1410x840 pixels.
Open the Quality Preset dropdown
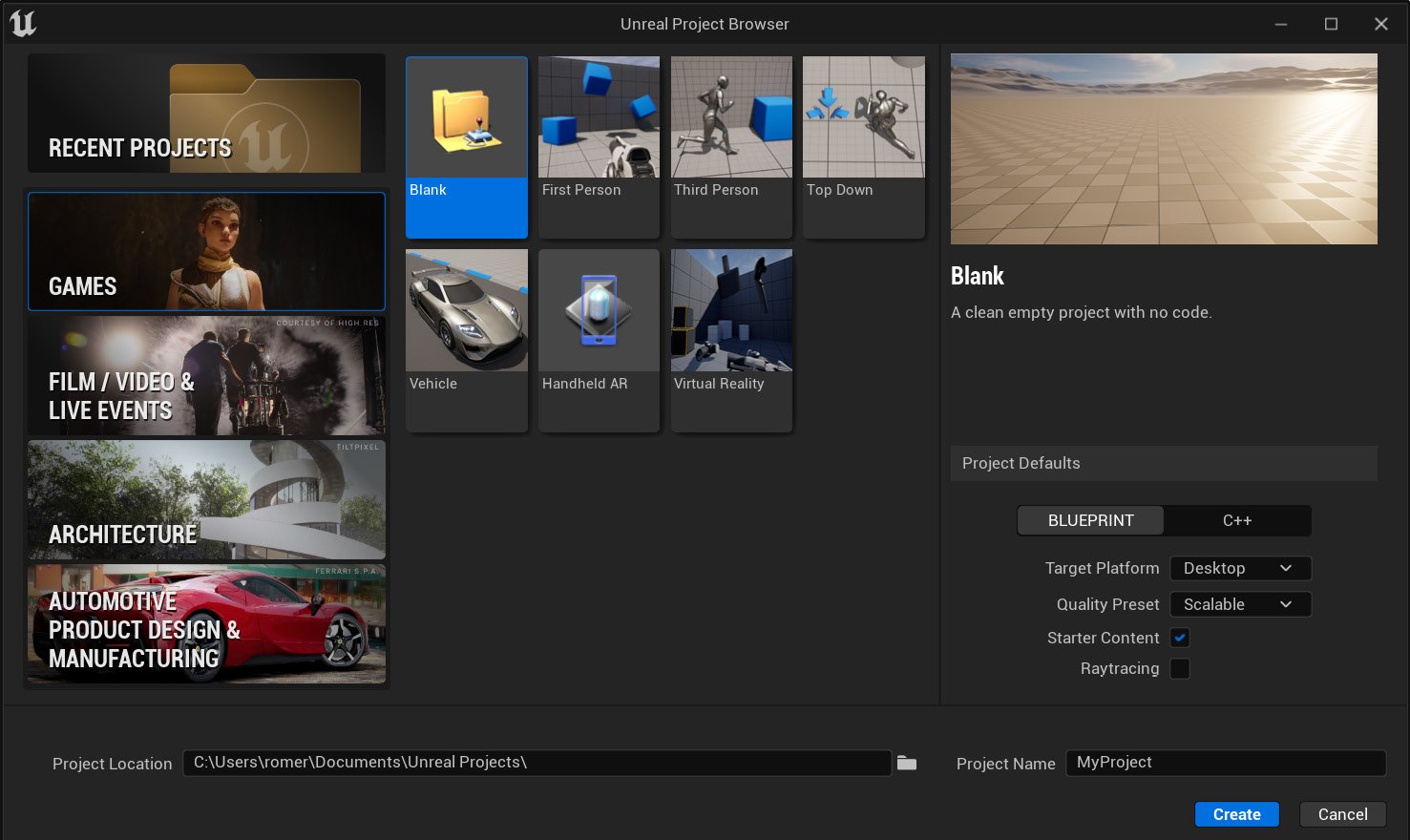click(x=1240, y=604)
